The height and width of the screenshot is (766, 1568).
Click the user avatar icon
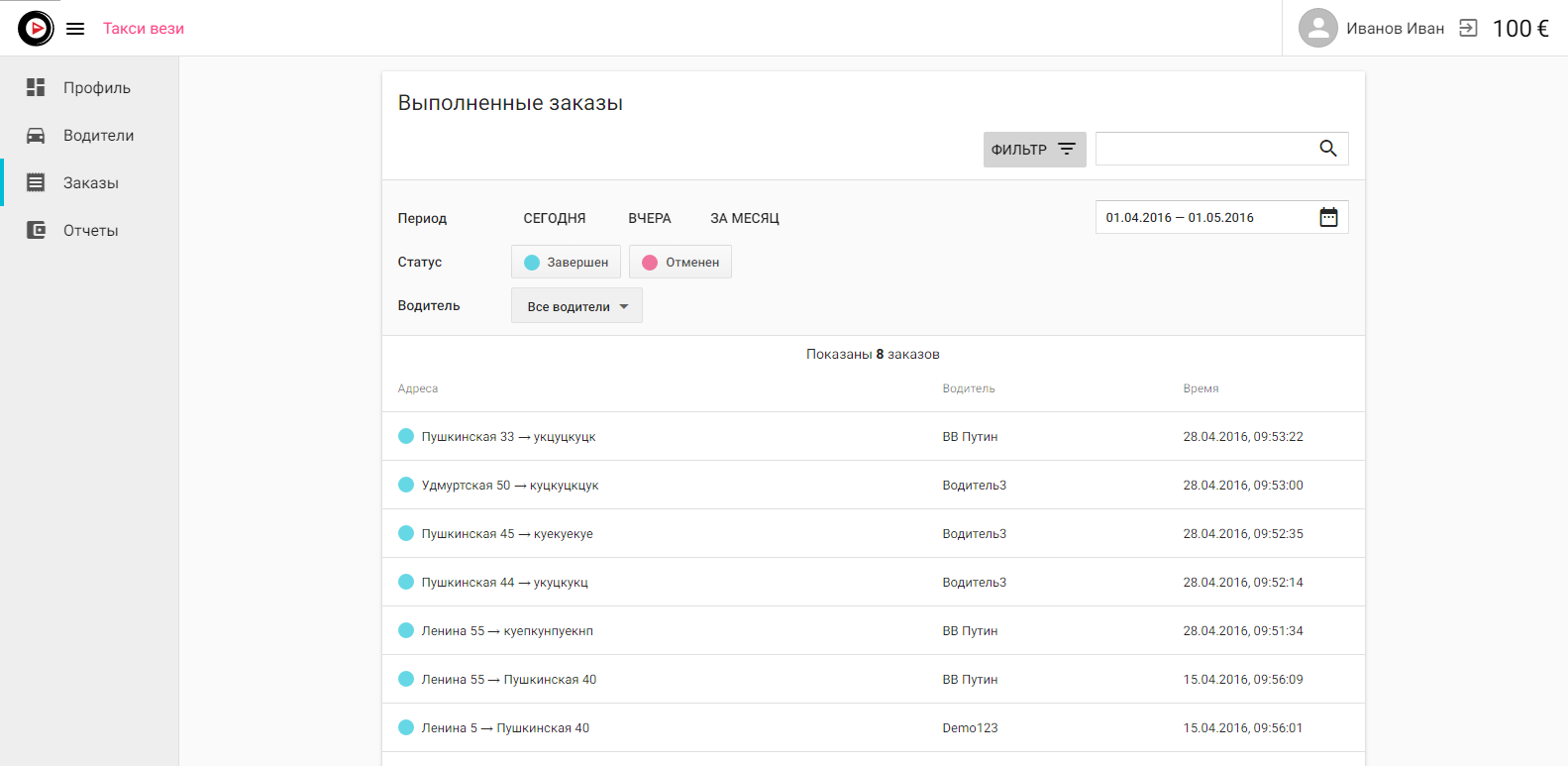tap(1317, 28)
